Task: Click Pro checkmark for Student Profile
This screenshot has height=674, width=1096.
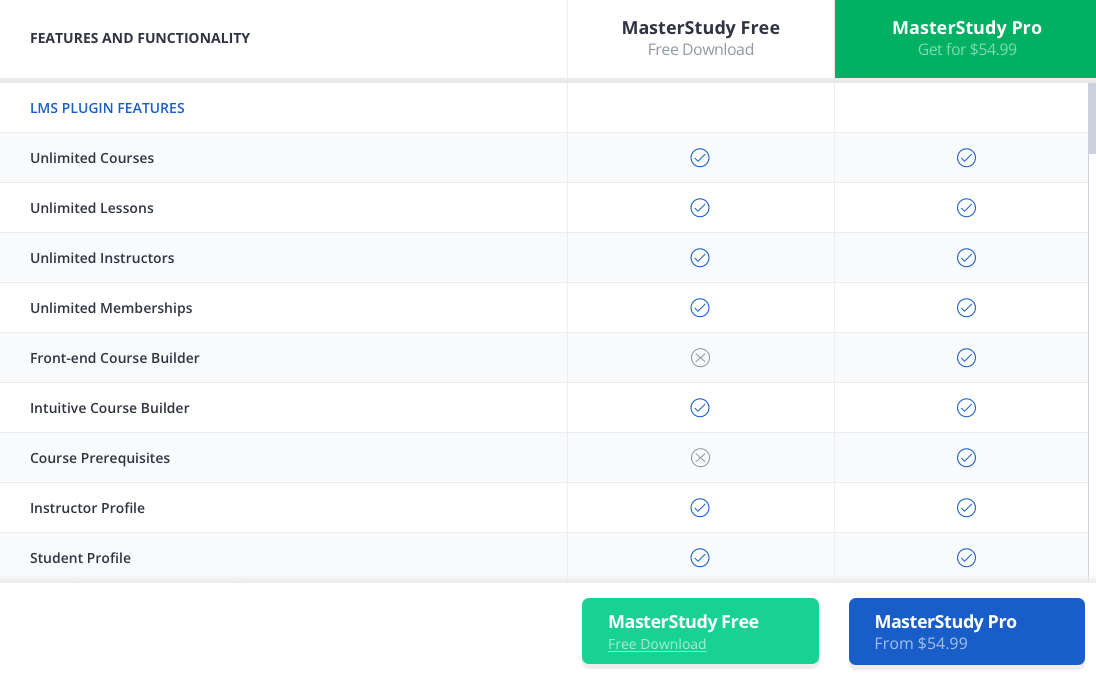Action: pyautogui.click(x=966, y=558)
